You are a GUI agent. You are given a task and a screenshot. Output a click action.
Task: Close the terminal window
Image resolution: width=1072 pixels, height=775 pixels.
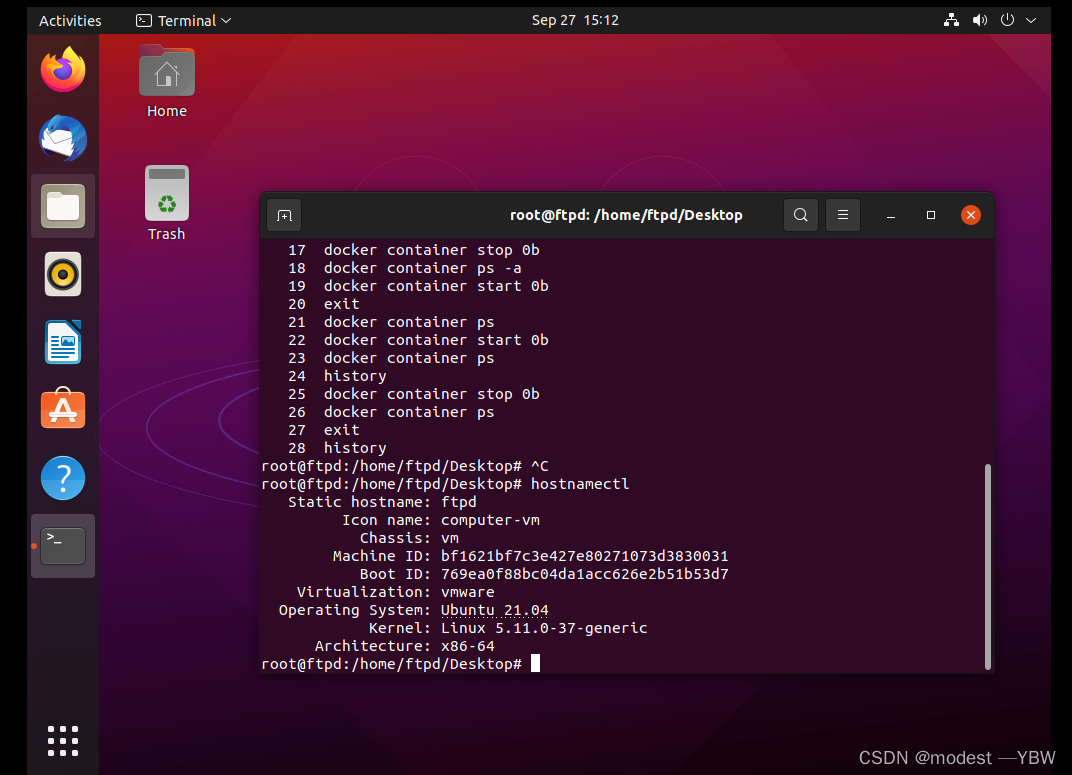(971, 215)
